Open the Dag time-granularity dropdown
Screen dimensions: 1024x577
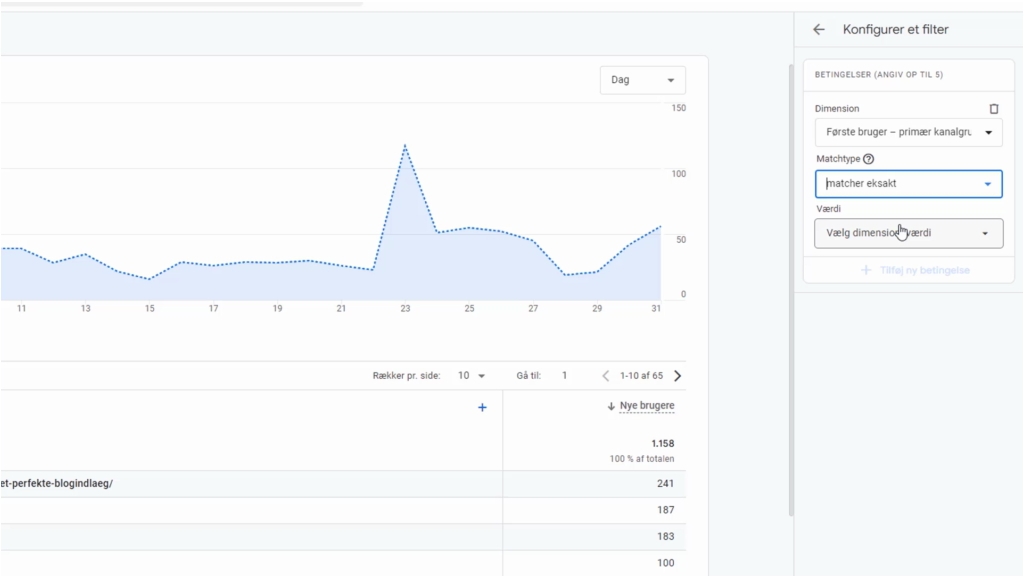(642, 79)
